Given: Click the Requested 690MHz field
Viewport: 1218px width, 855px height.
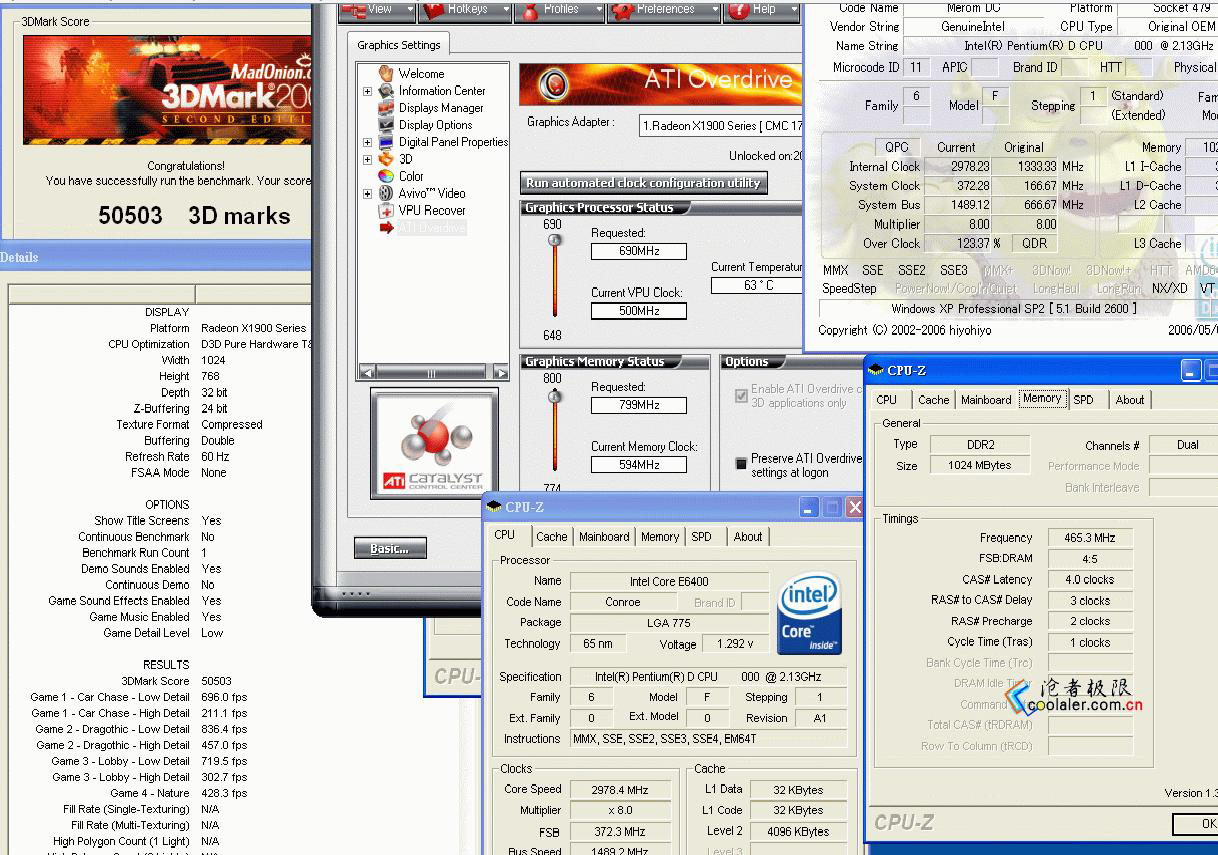Looking at the screenshot, I should 639,251.
